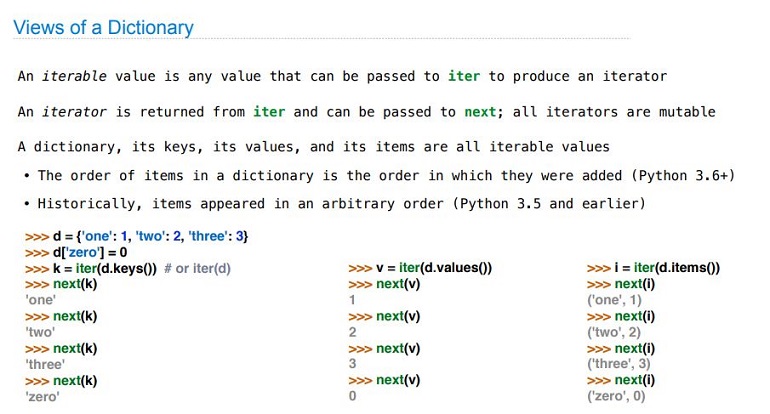
Task: Click the italic word 'iterable'
Action: (74, 76)
